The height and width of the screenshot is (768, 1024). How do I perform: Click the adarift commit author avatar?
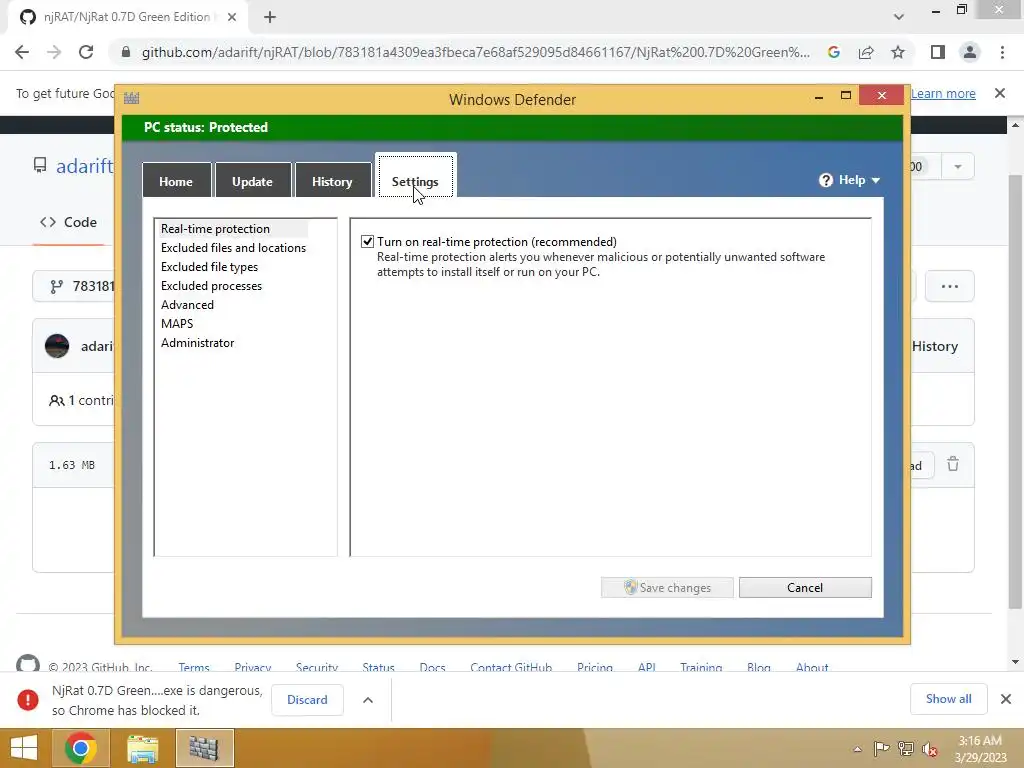(x=57, y=346)
